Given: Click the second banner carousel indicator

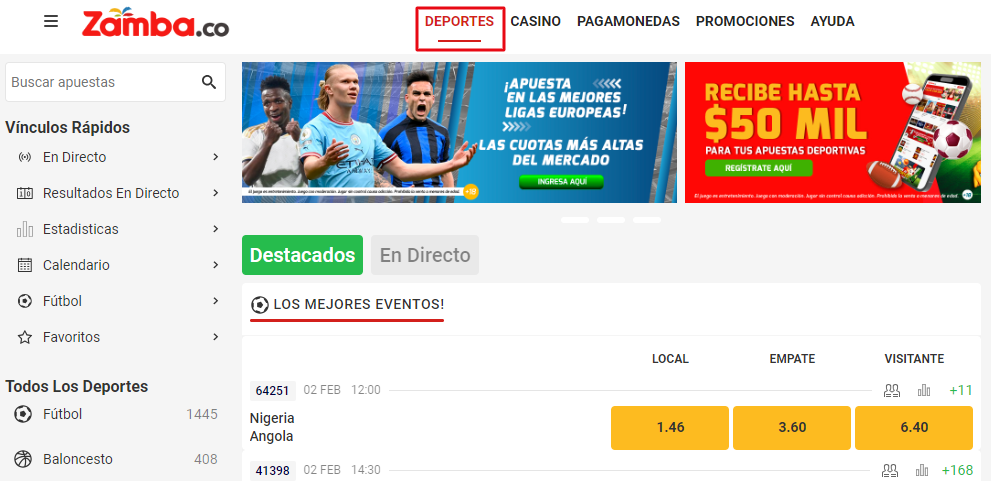Looking at the screenshot, I should 611,220.
